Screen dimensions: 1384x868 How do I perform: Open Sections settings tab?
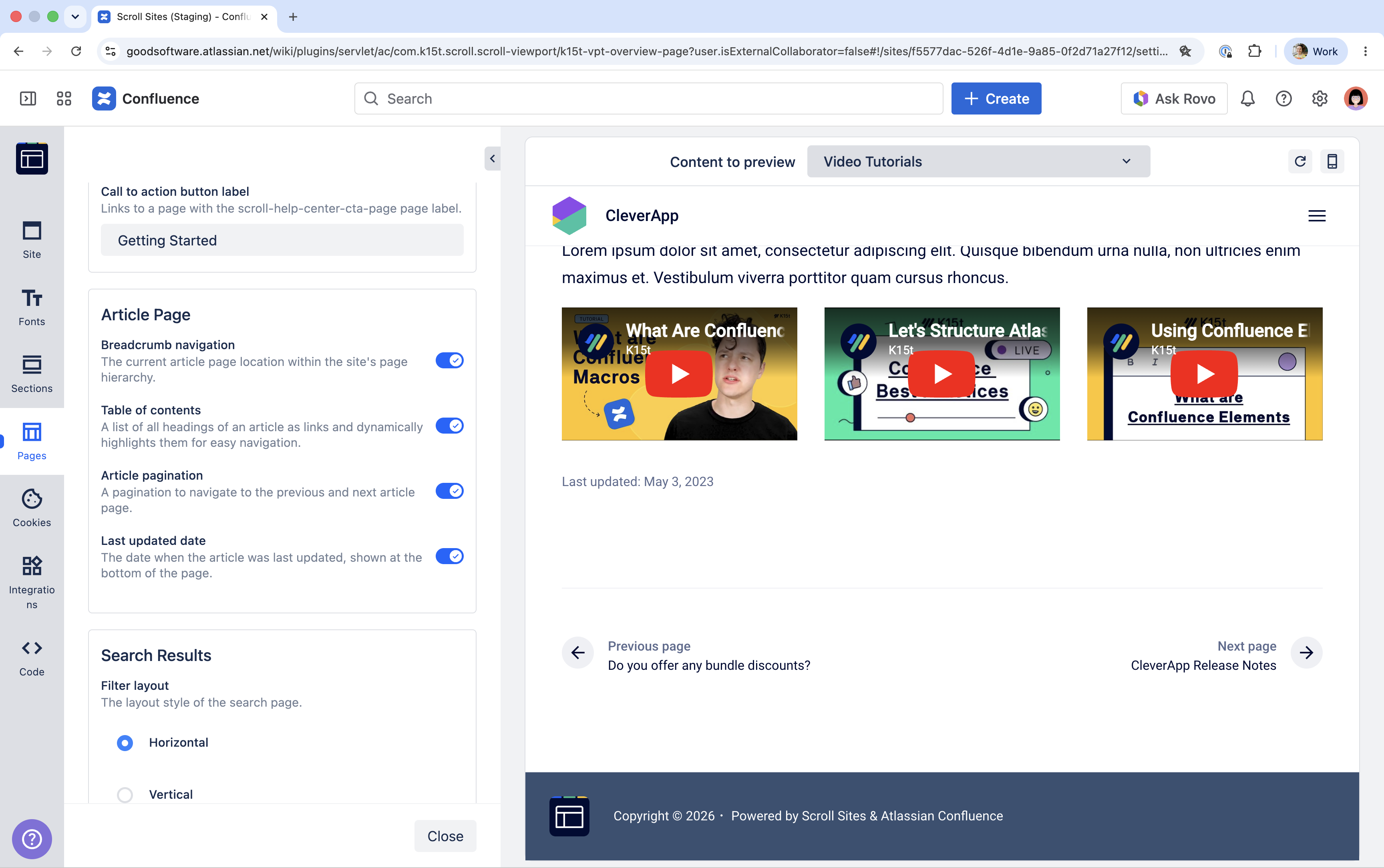click(32, 374)
